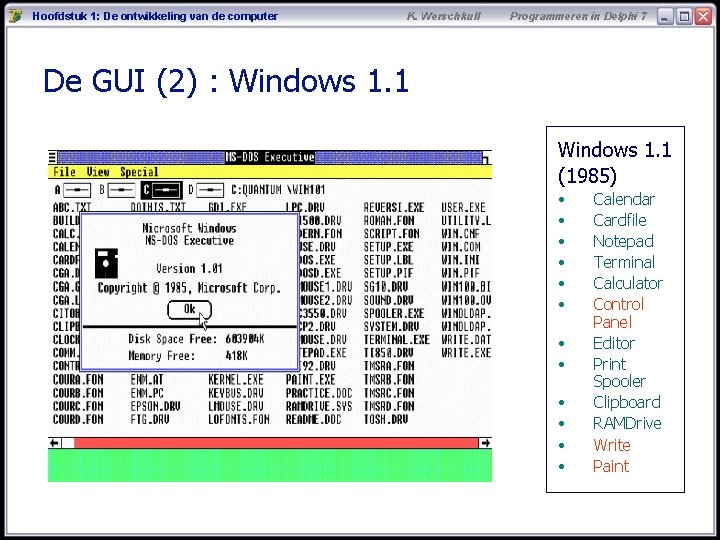The height and width of the screenshot is (540, 720).
Task: Select the file WRITE.EXE
Action: pos(466,353)
